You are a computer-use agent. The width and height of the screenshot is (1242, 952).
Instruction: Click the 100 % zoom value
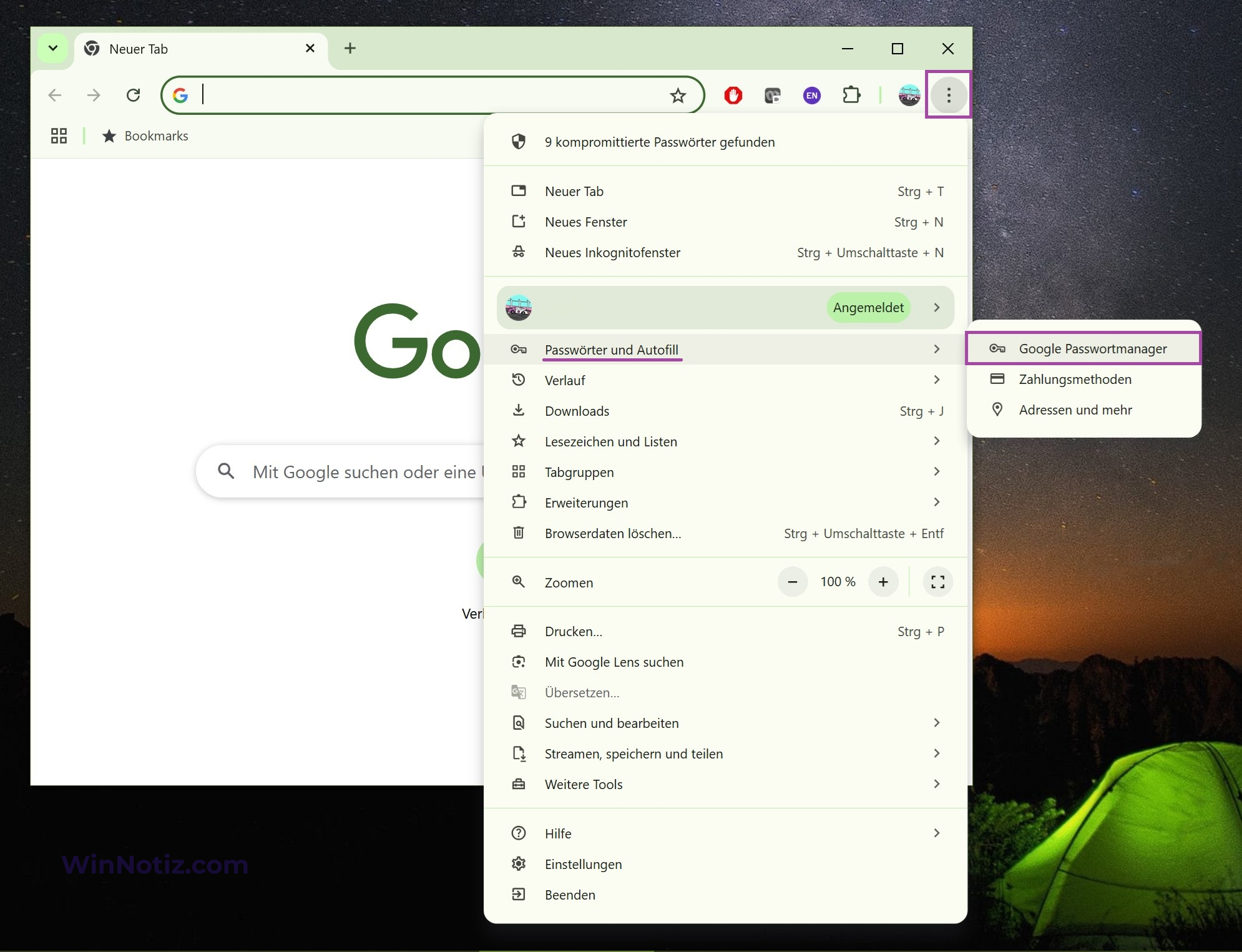pyautogui.click(x=838, y=582)
